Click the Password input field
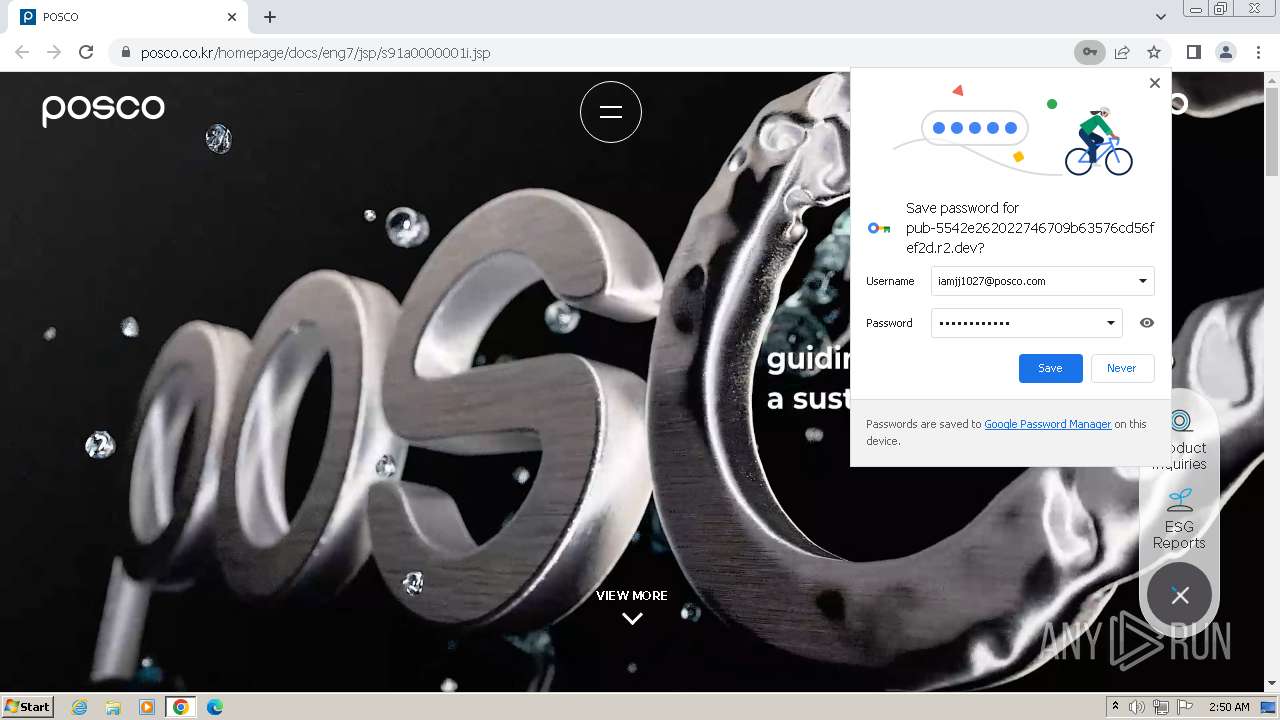 click(x=1027, y=323)
